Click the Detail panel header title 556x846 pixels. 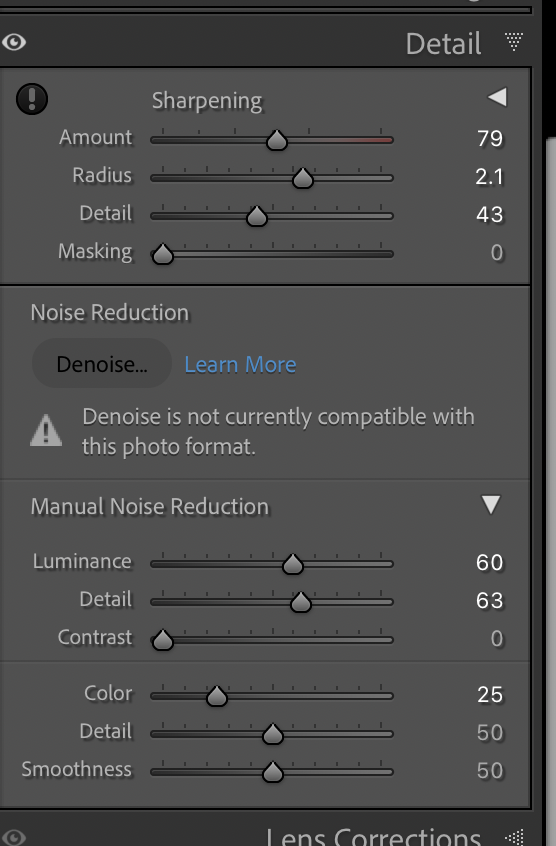coord(443,43)
